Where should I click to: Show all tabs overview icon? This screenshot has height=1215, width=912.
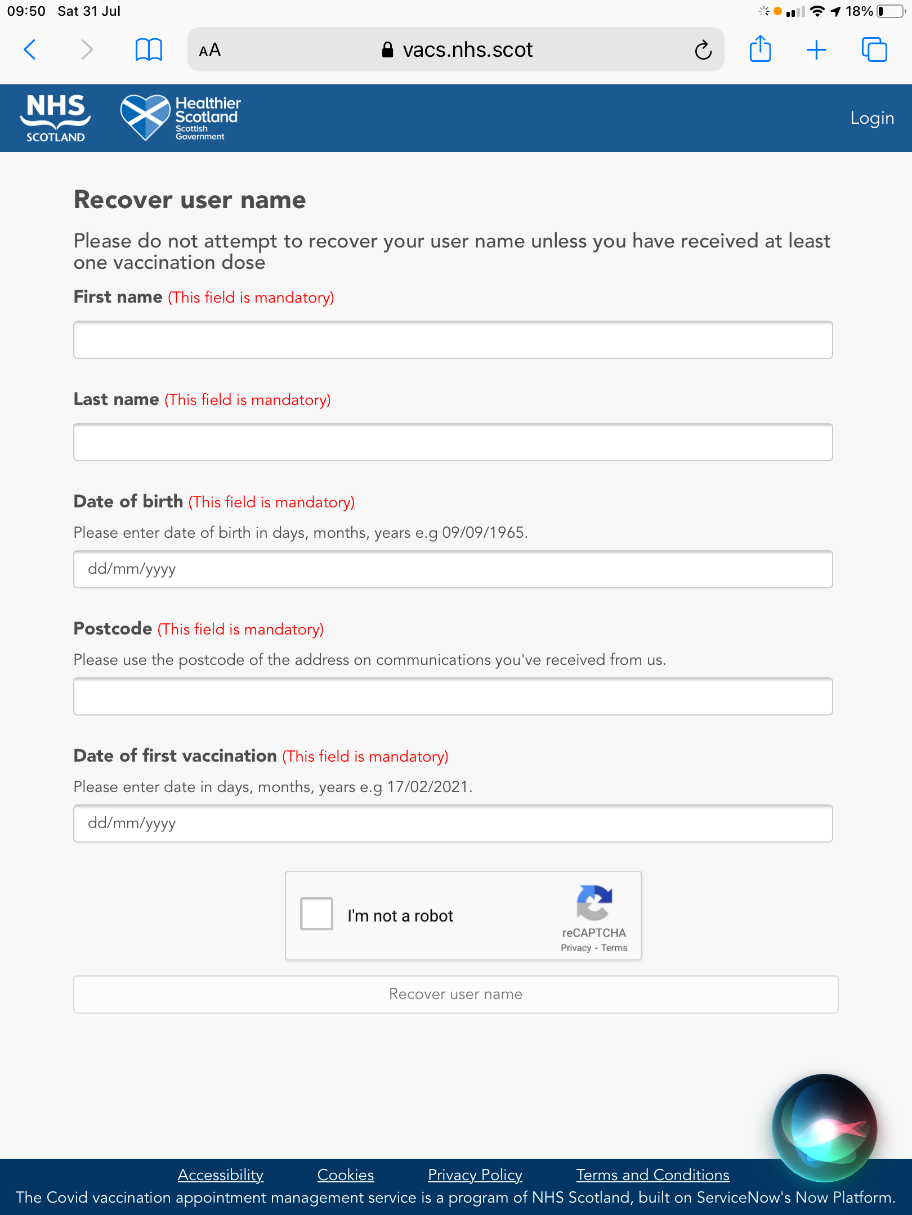point(874,50)
